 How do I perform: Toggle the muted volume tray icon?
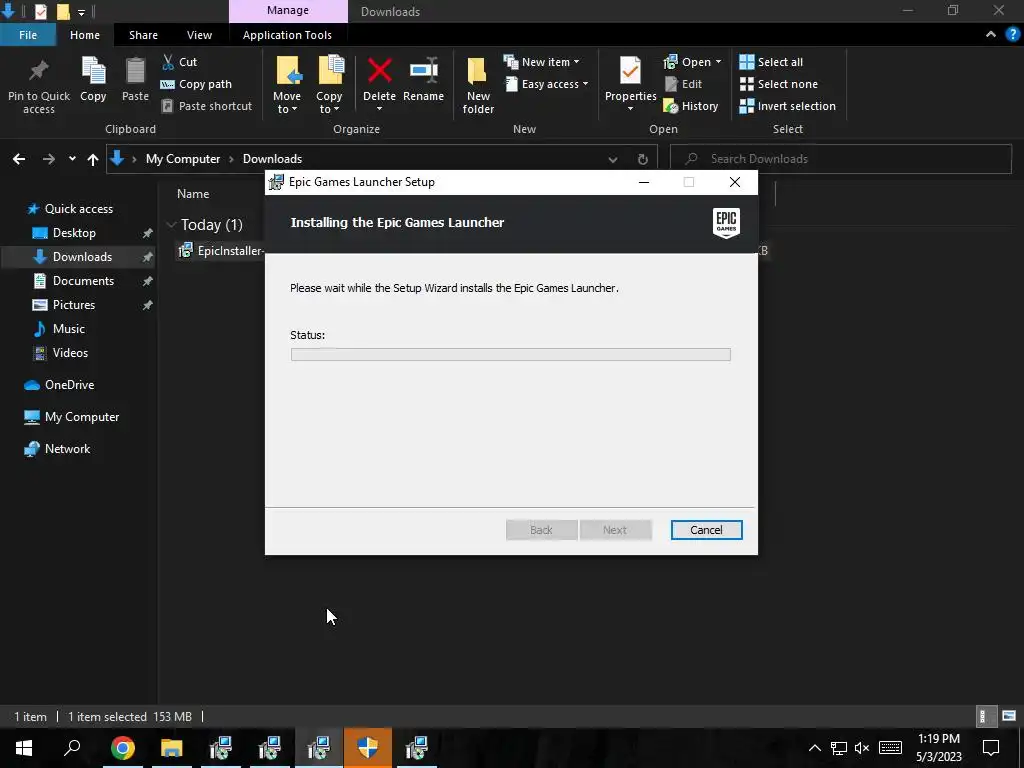click(x=862, y=748)
